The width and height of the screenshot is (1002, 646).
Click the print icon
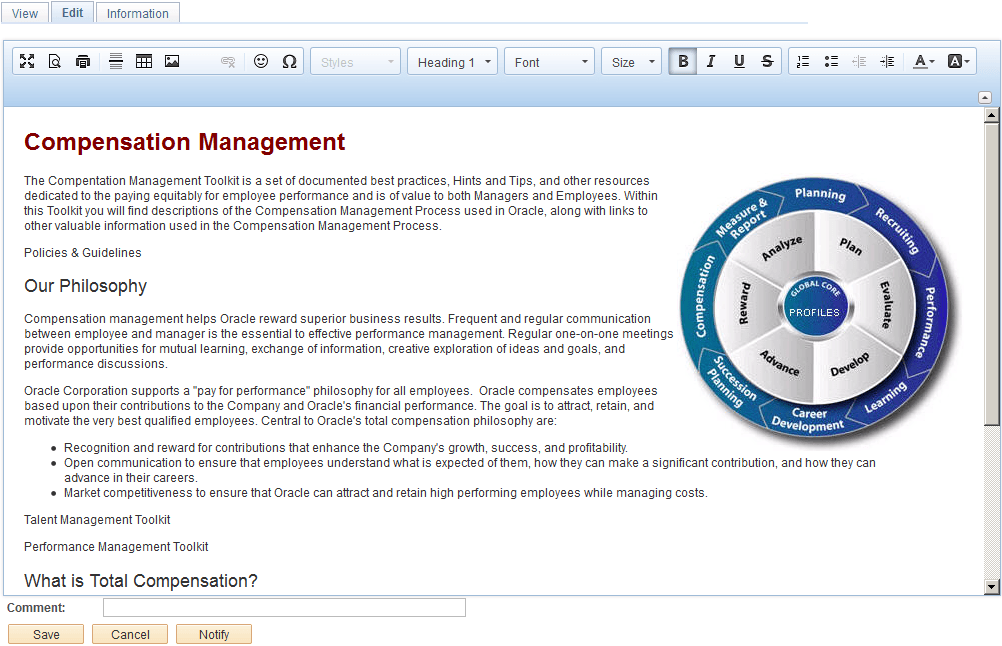(83, 61)
